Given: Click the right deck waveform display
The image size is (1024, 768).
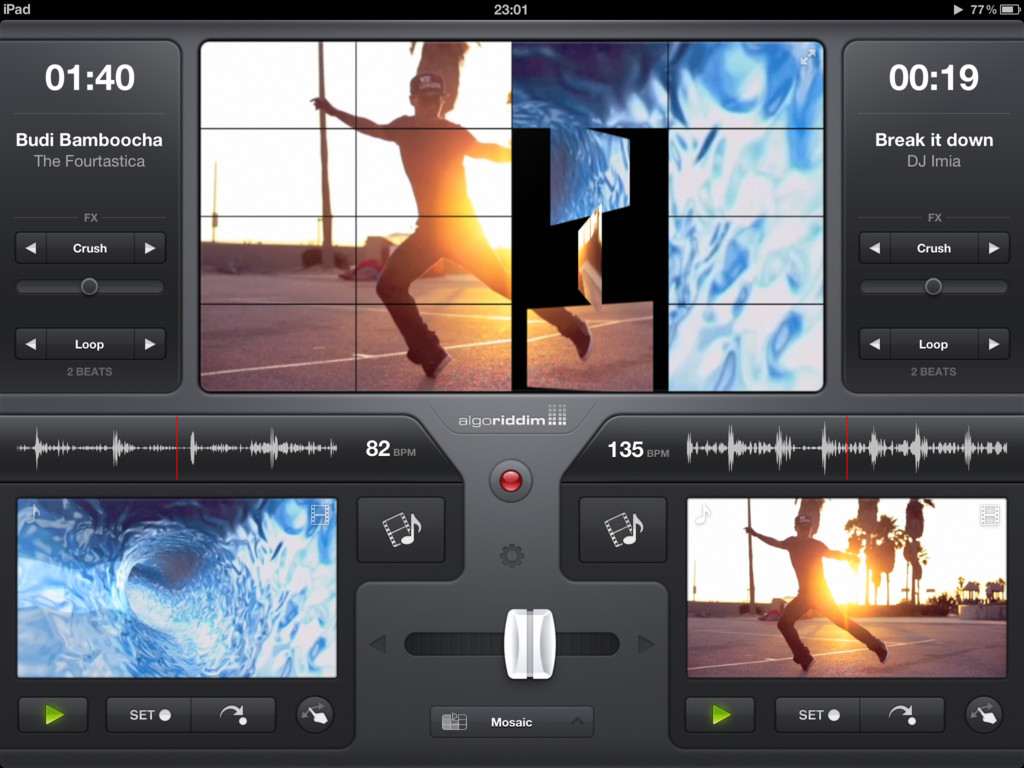Looking at the screenshot, I should (847, 449).
